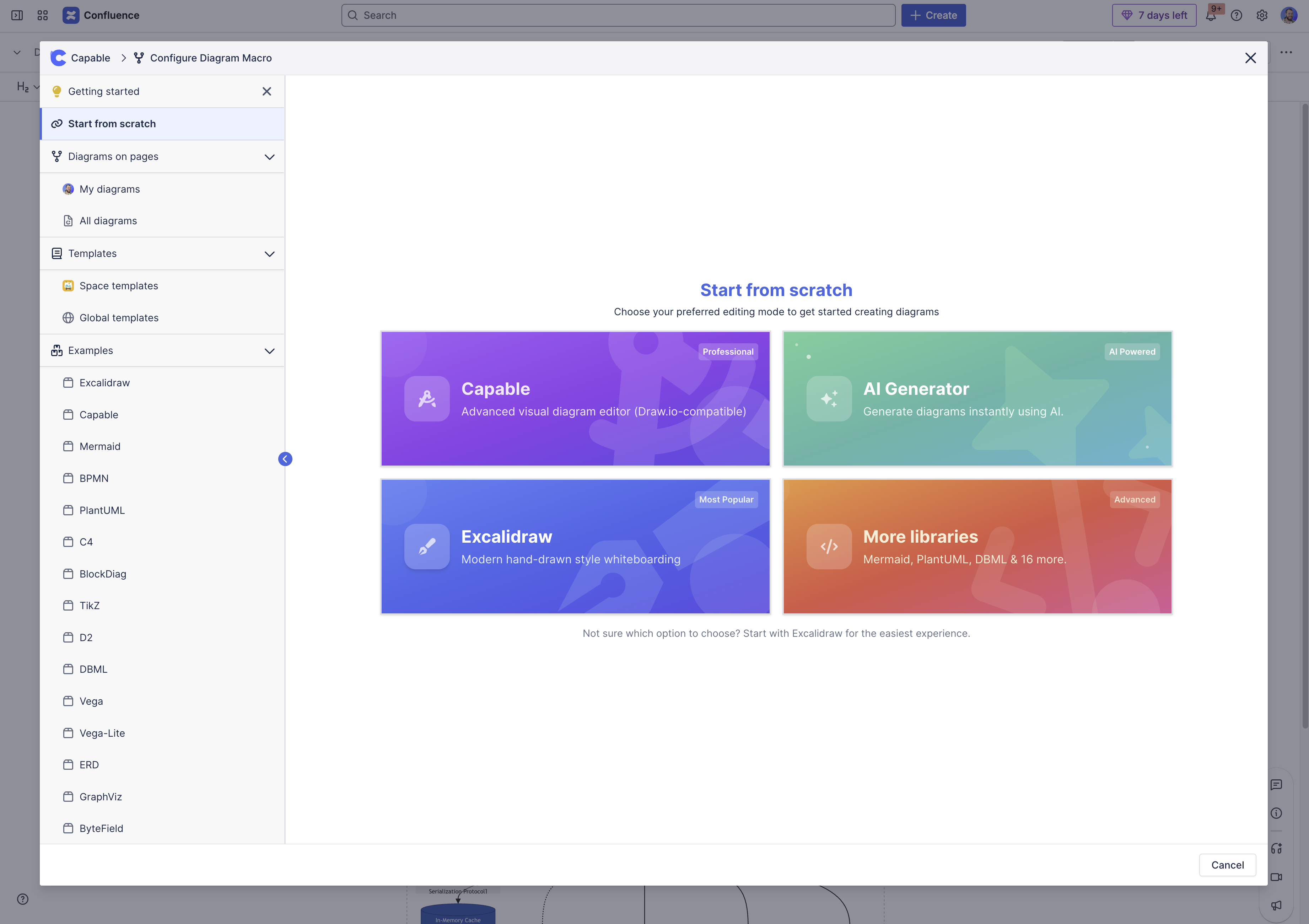Image resolution: width=1309 pixels, height=924 pixels.
Task: Click the AI Generator sparkles icon
Action: point(829,399)
